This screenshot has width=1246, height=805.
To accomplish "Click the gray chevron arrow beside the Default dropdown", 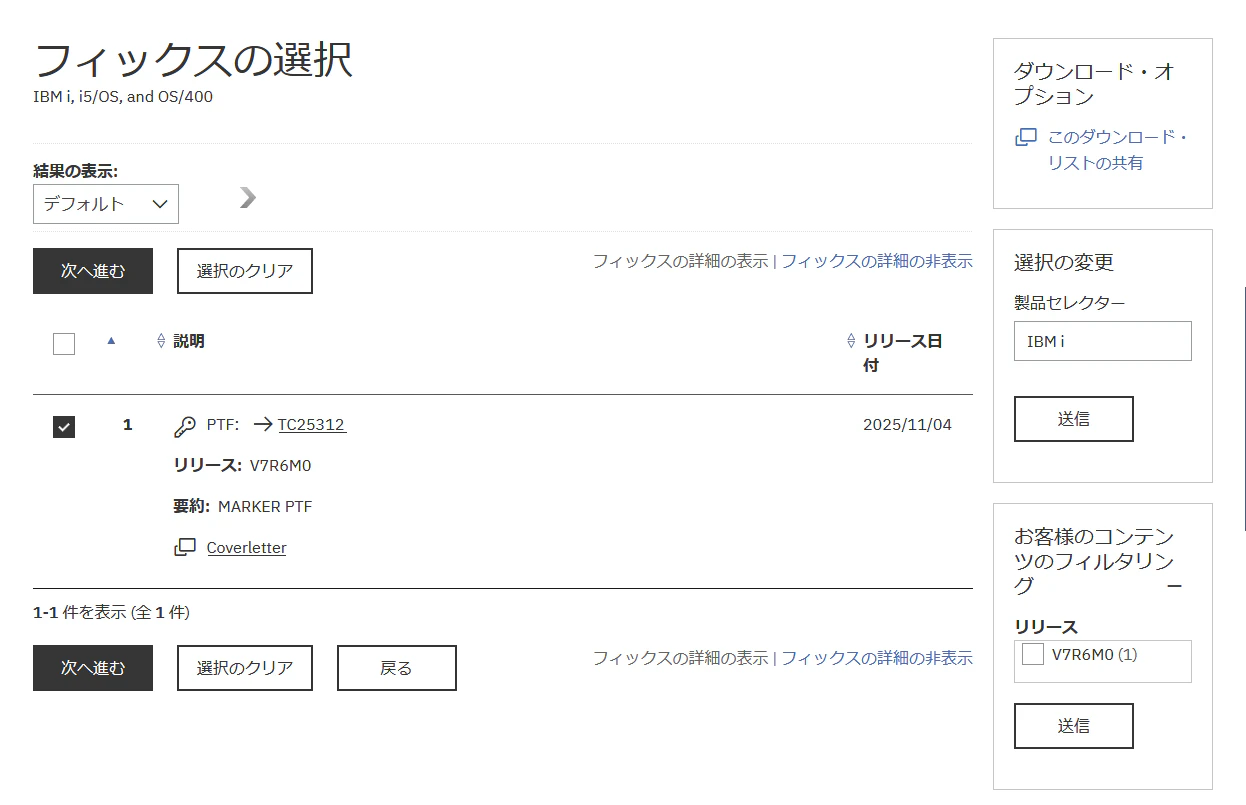I will click(248, 198).
